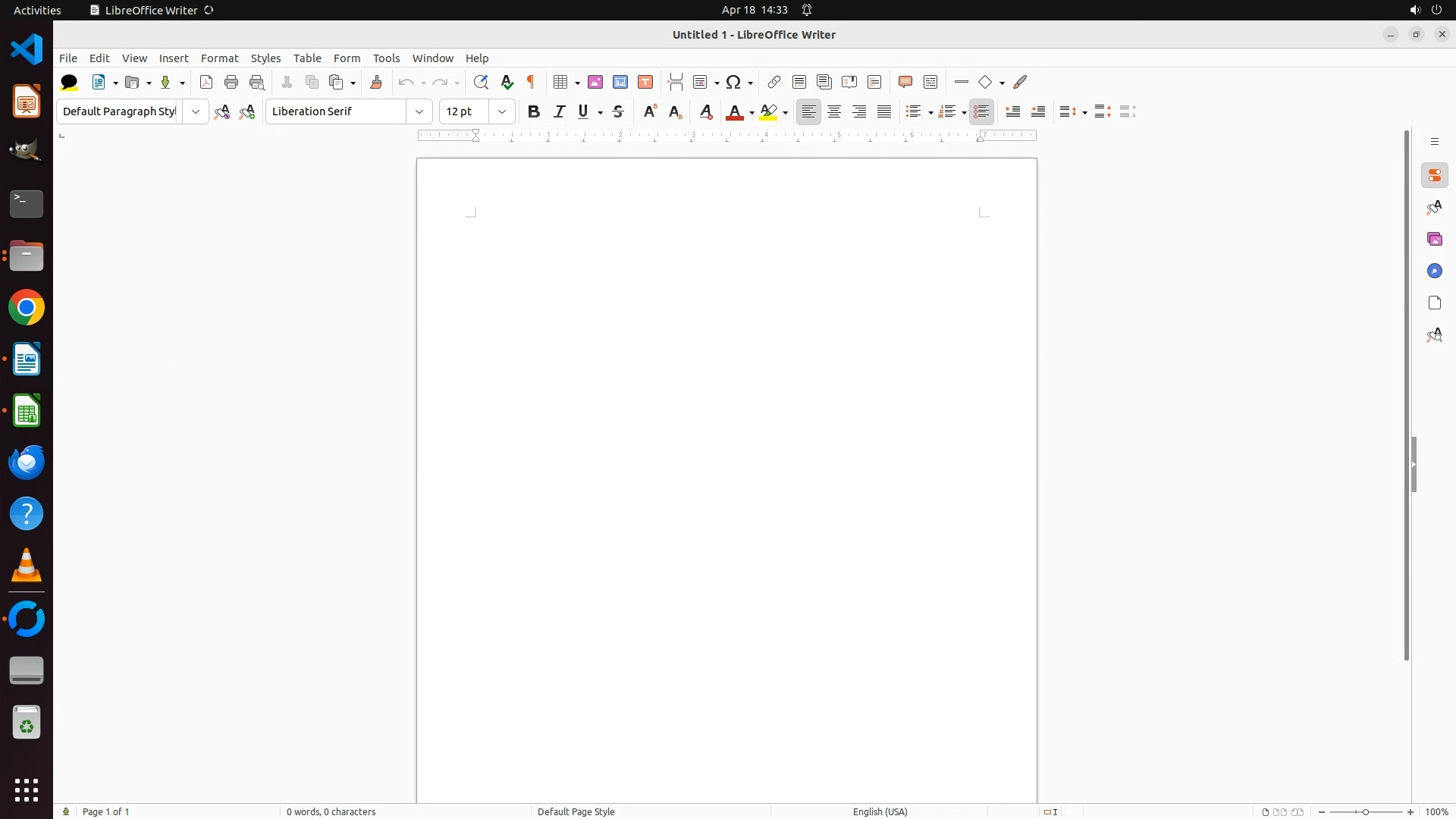Open the Navigator from the sidebar

(1434, 271)
